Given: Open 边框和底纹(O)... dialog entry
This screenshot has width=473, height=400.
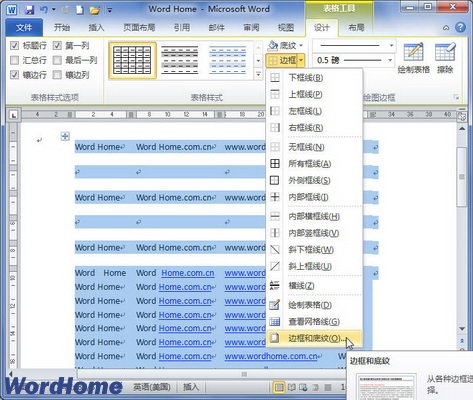Looking at the screenshot, I should point(314,338).
